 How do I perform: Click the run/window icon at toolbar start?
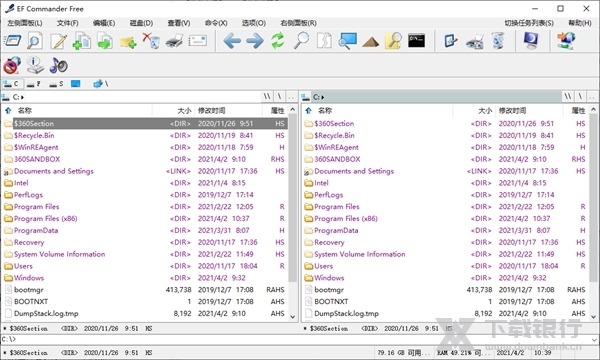12,41
